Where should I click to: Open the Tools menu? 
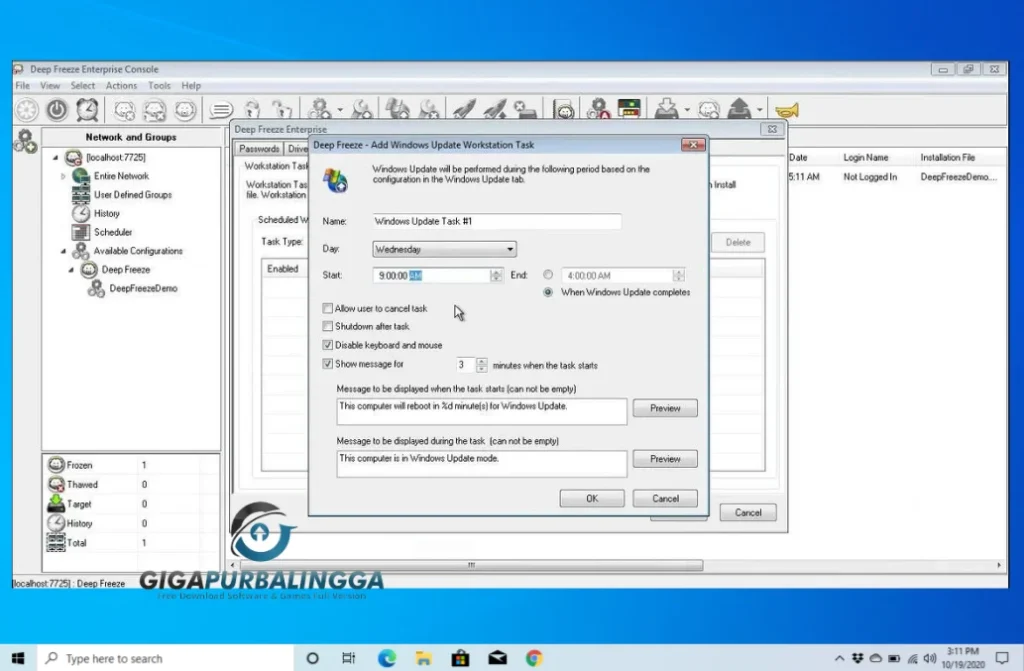point(159,86)
